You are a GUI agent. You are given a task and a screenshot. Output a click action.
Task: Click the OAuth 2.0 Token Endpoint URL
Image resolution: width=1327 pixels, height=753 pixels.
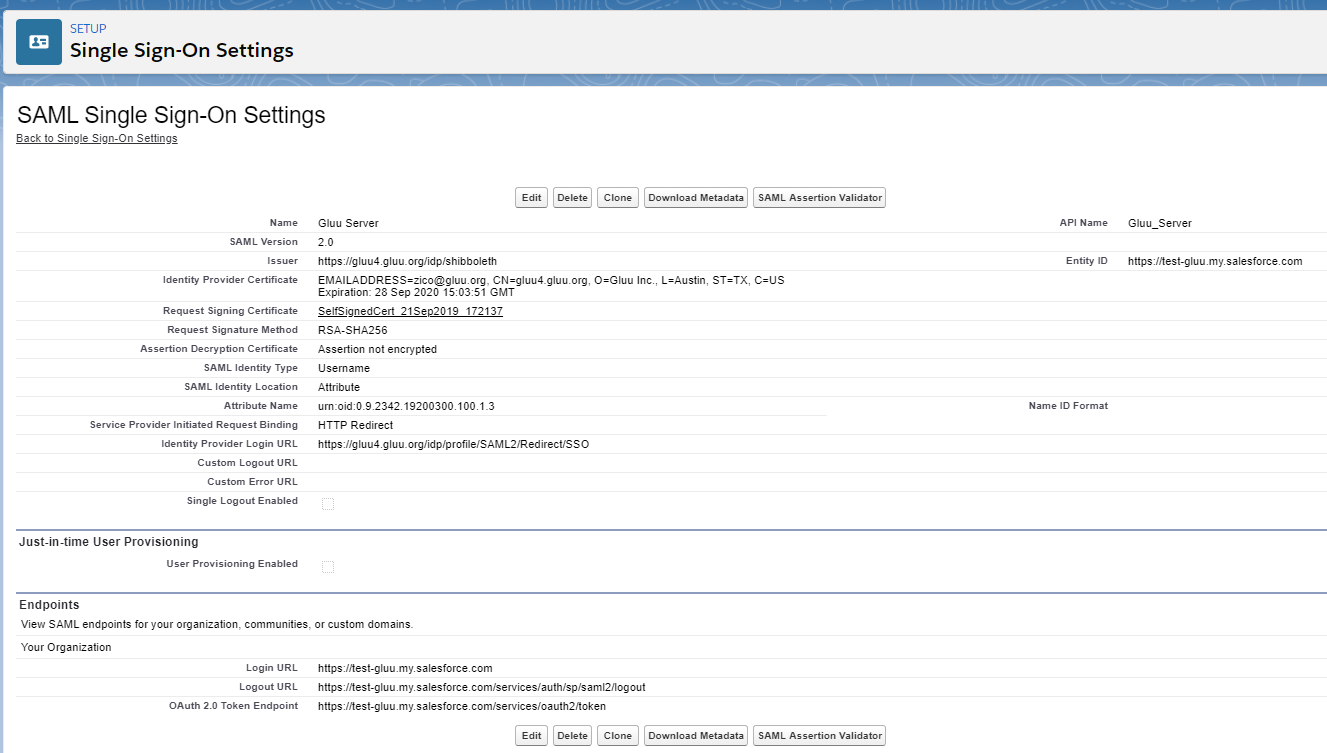(x=461, y=707)
